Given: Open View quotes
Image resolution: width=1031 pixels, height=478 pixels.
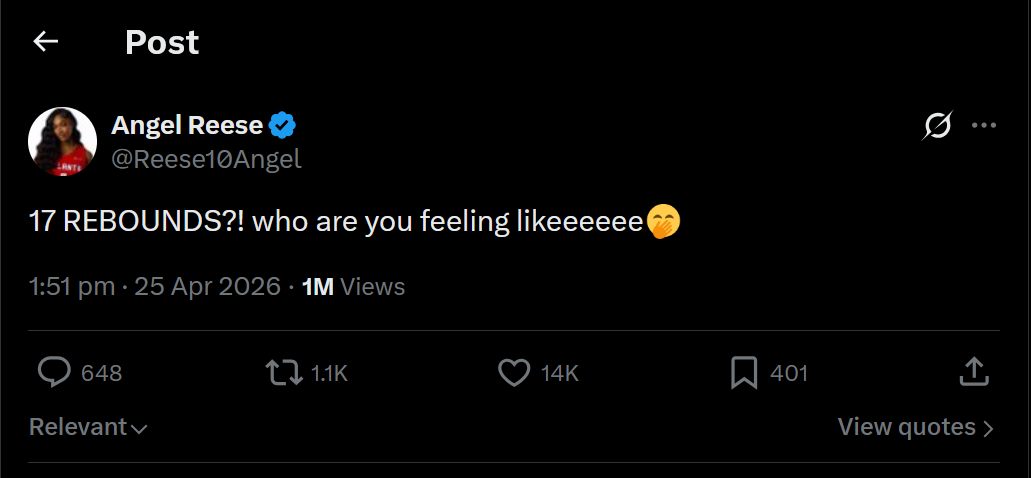Looking at the screenshot, I should (915, 427).
